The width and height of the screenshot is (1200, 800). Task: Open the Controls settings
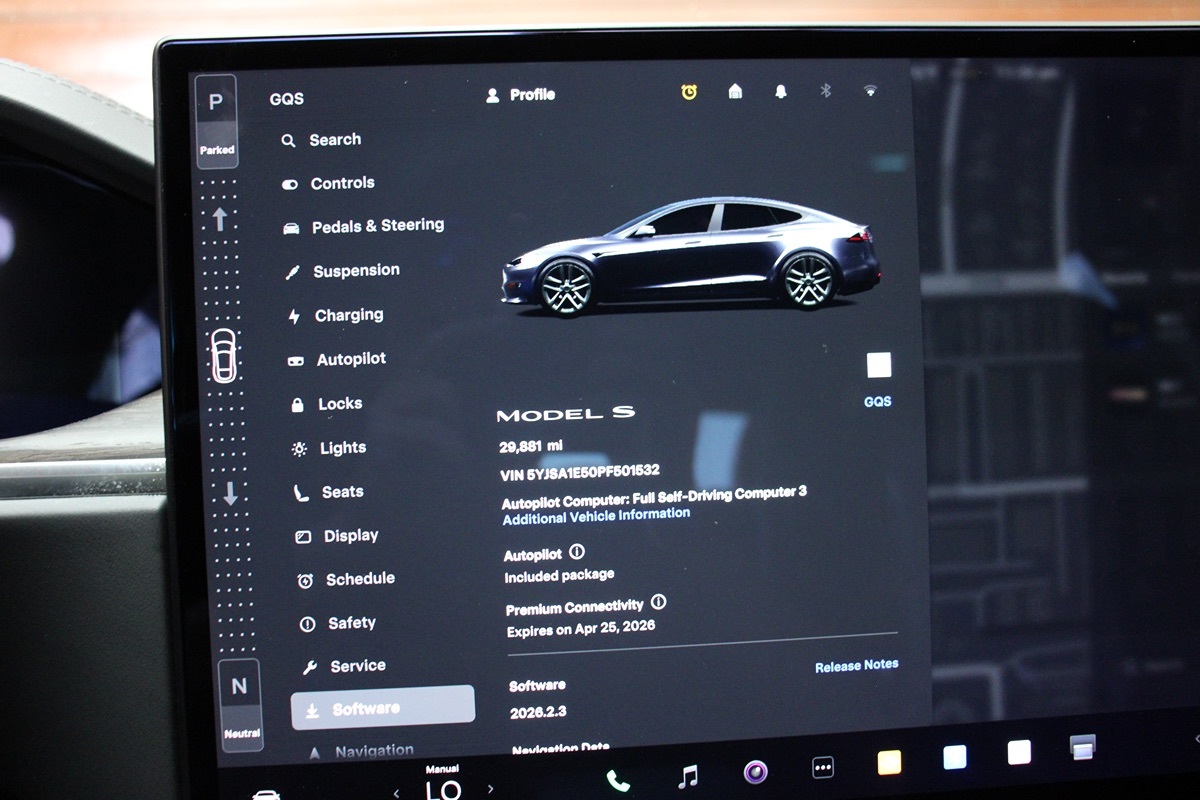point(328,183)
